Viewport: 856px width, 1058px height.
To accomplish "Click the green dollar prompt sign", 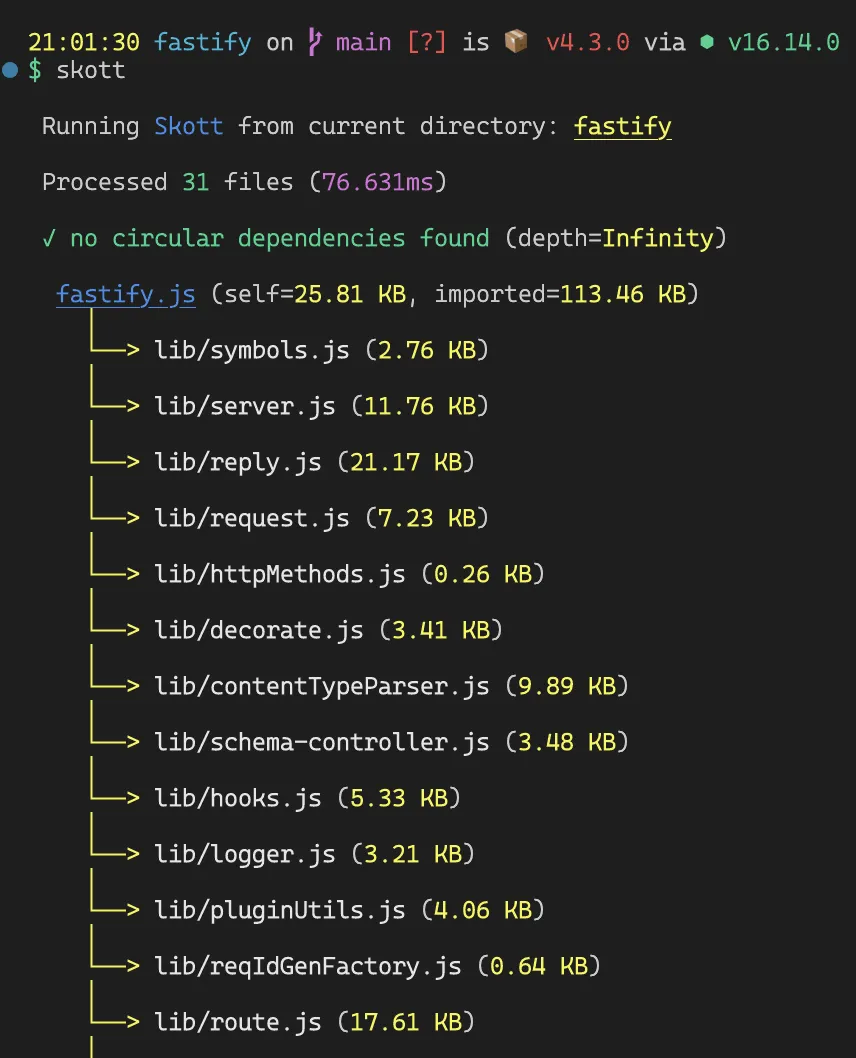I will (x=35, y=70).
